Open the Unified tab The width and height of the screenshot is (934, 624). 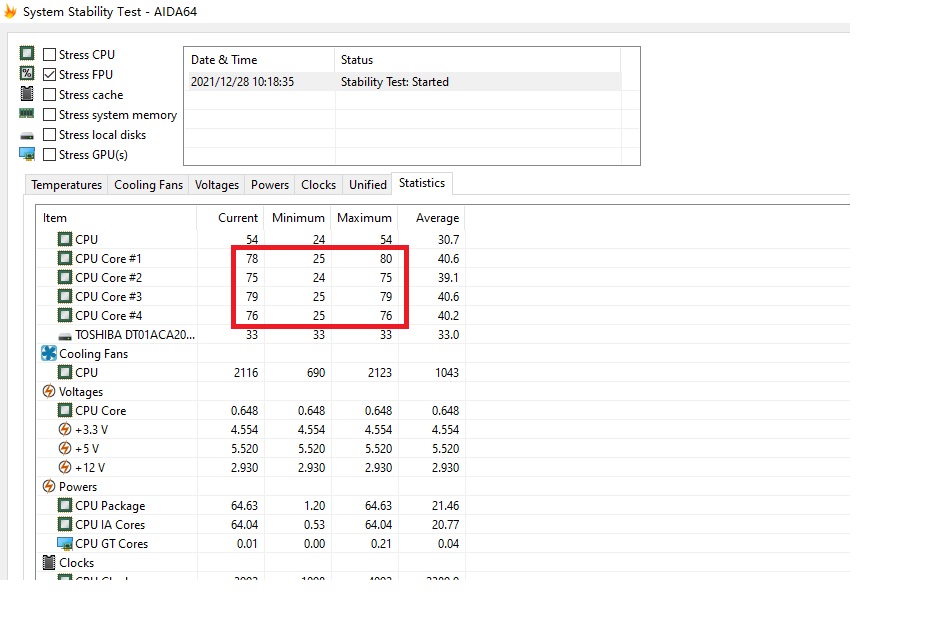367,185
